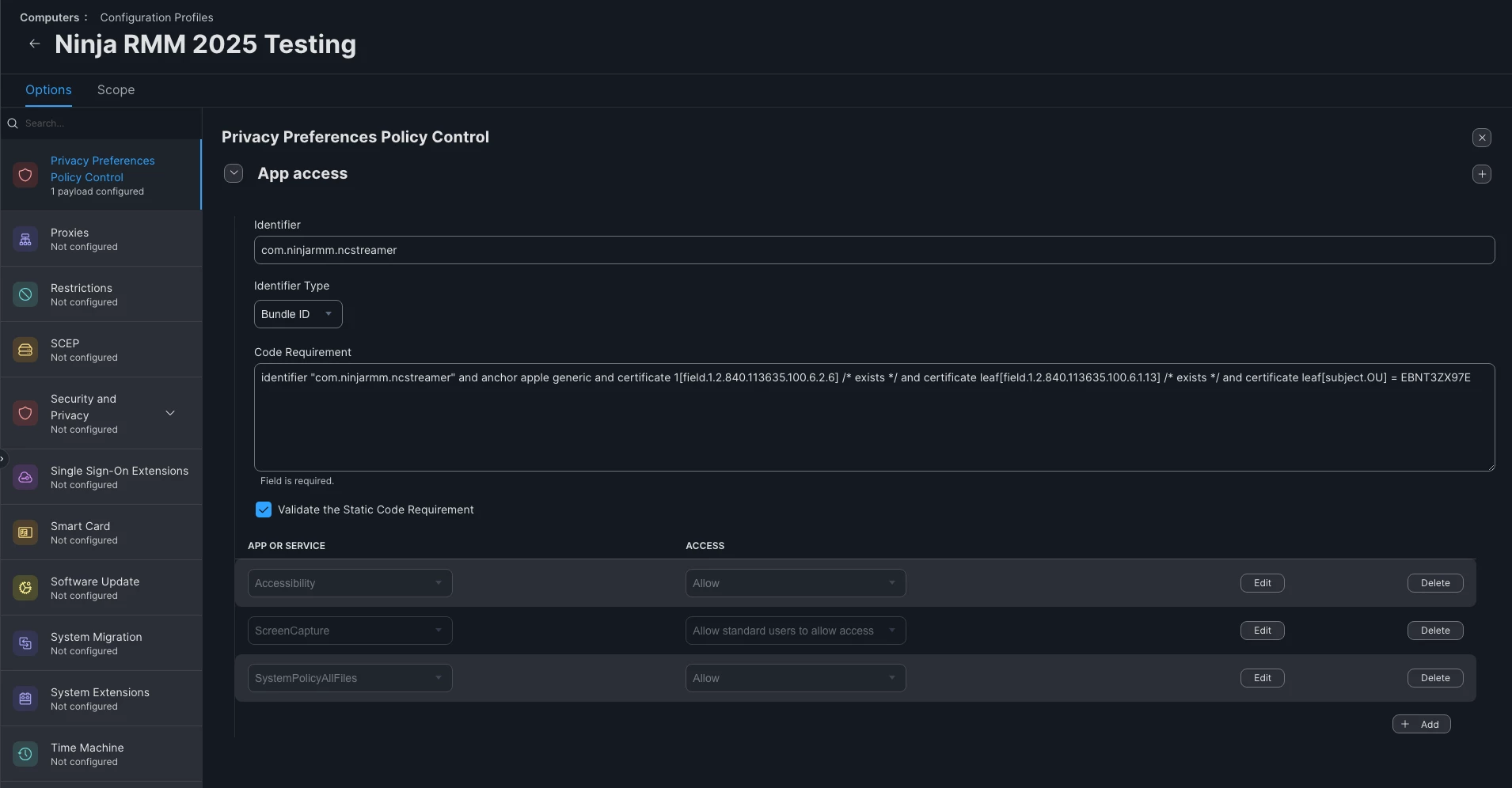Open the SystemPolicyAllFiles row Allow dropdown

[796, 678]
